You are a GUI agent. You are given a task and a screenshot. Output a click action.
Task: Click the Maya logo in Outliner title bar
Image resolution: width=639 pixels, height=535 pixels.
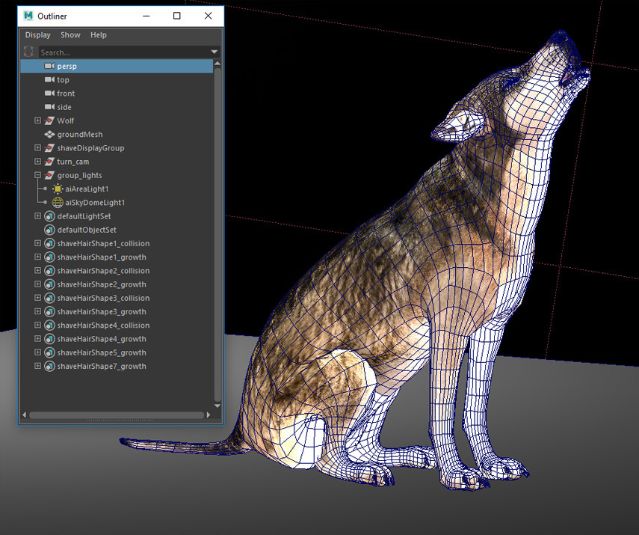click(x=30, y=16)
